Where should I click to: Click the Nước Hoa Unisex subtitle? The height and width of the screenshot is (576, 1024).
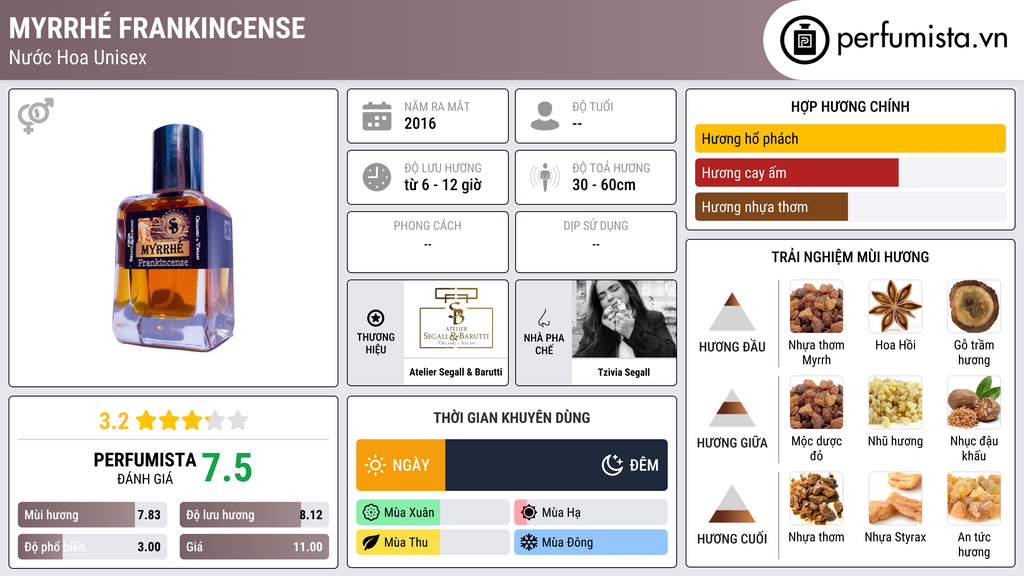coord(78,57)
